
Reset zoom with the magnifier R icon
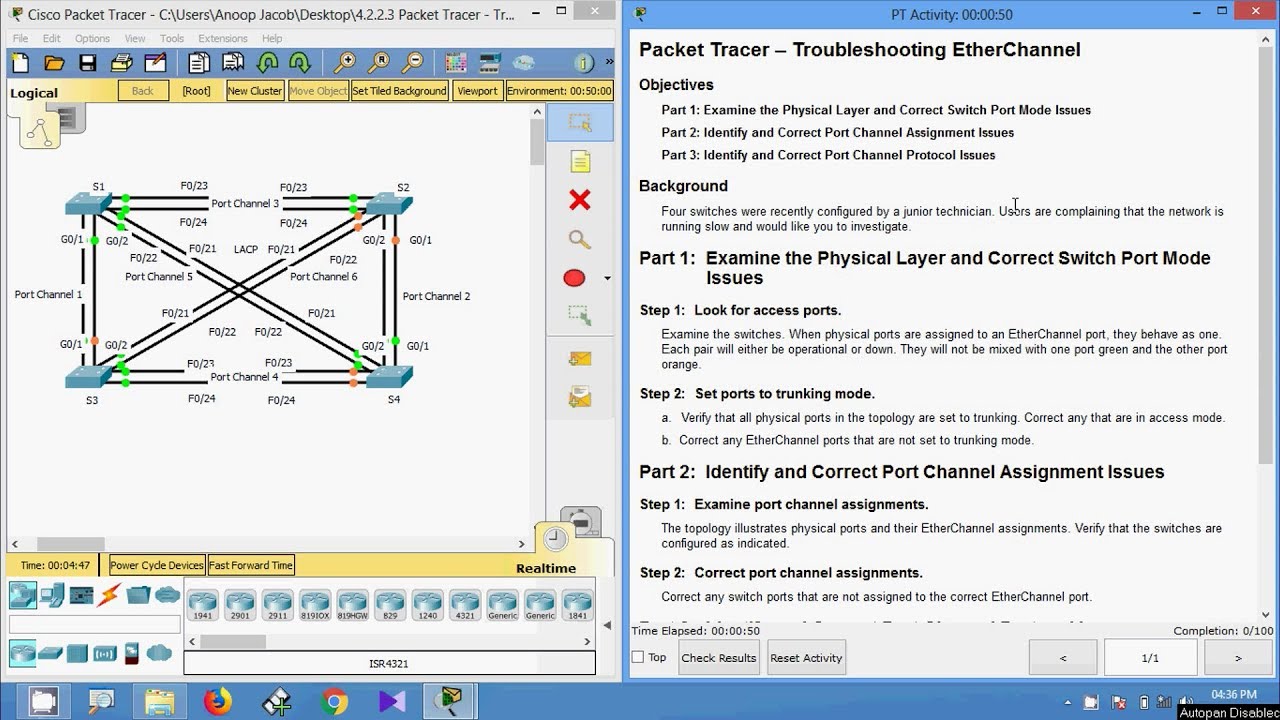(378, 63)
